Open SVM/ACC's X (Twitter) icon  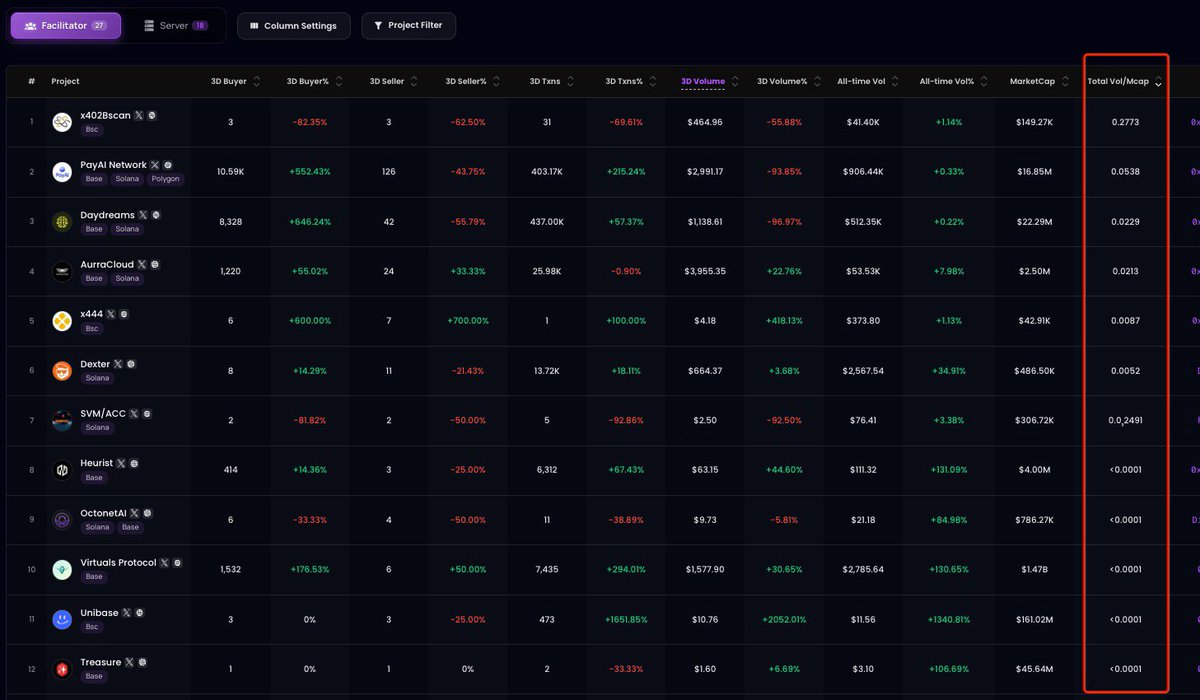pos(134,414)
